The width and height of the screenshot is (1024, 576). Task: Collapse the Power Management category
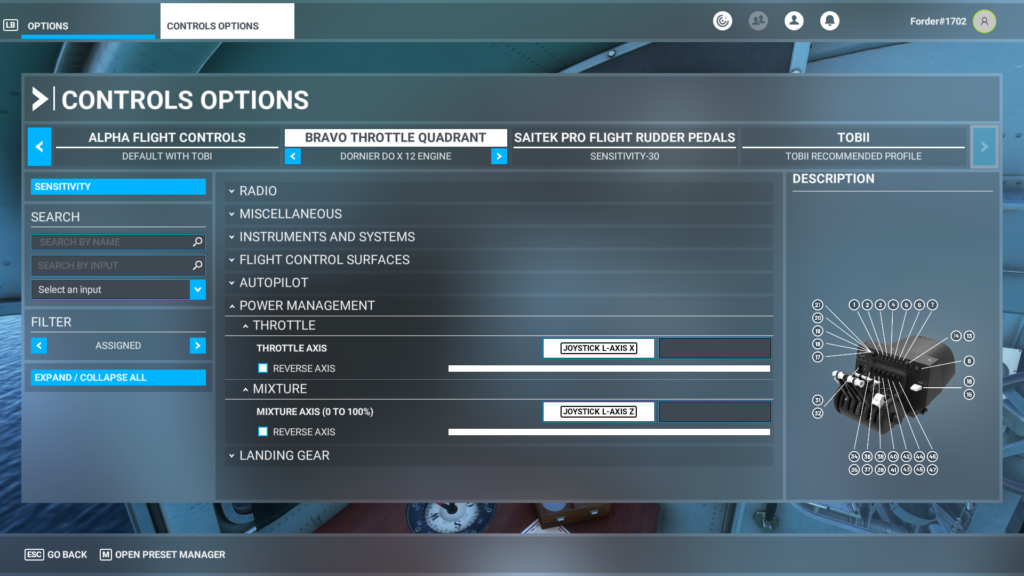[x=499, y=305]
